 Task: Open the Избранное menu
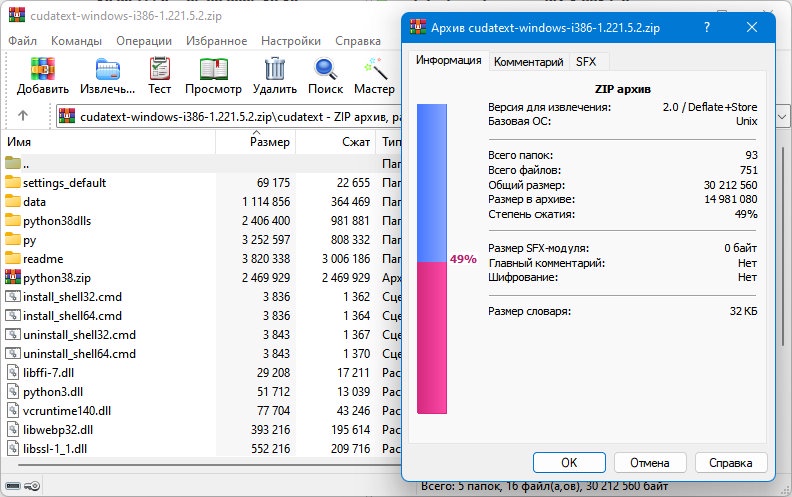[216, 41]
